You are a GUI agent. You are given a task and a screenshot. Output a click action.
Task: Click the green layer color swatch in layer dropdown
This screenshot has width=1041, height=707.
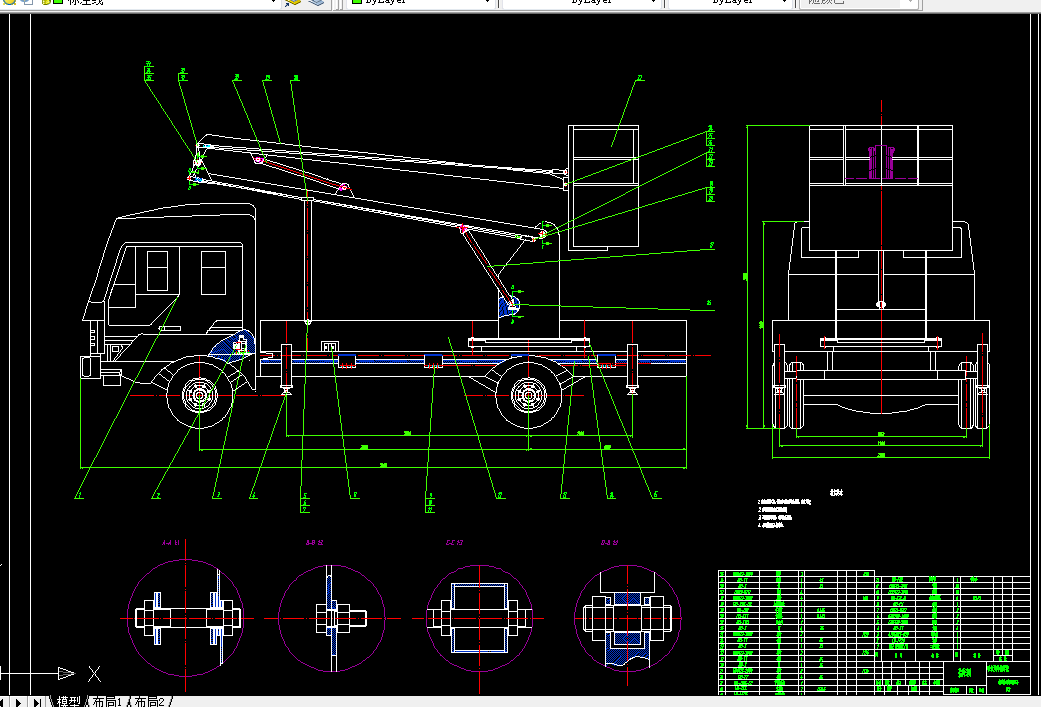pos(58,2)
